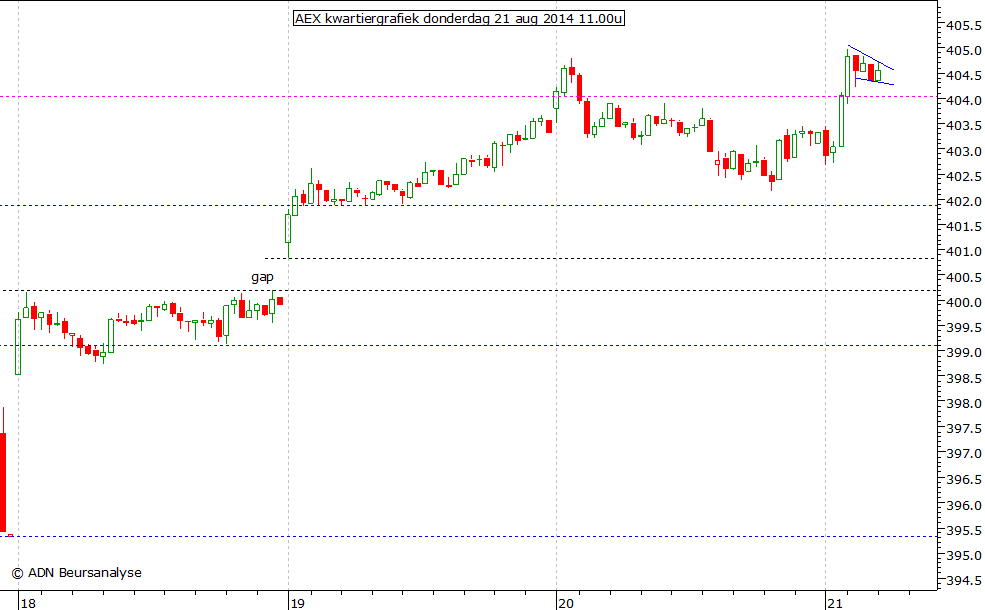Click the price label '396.0'
Image resolution: width=985 pixels, height=610 pixels.
(x=964, y=505)
